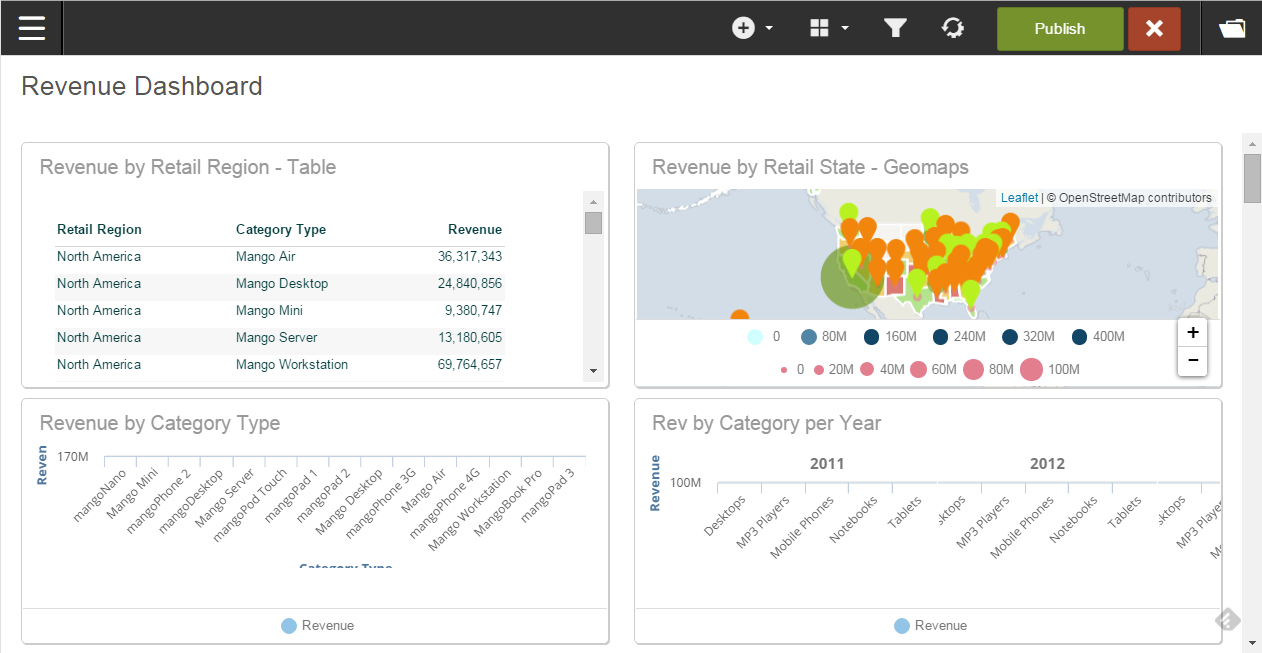Zoom in on the geomap
This screenshot has height=653, width=1262.
pyautogui.click(x=1192, y=333)
